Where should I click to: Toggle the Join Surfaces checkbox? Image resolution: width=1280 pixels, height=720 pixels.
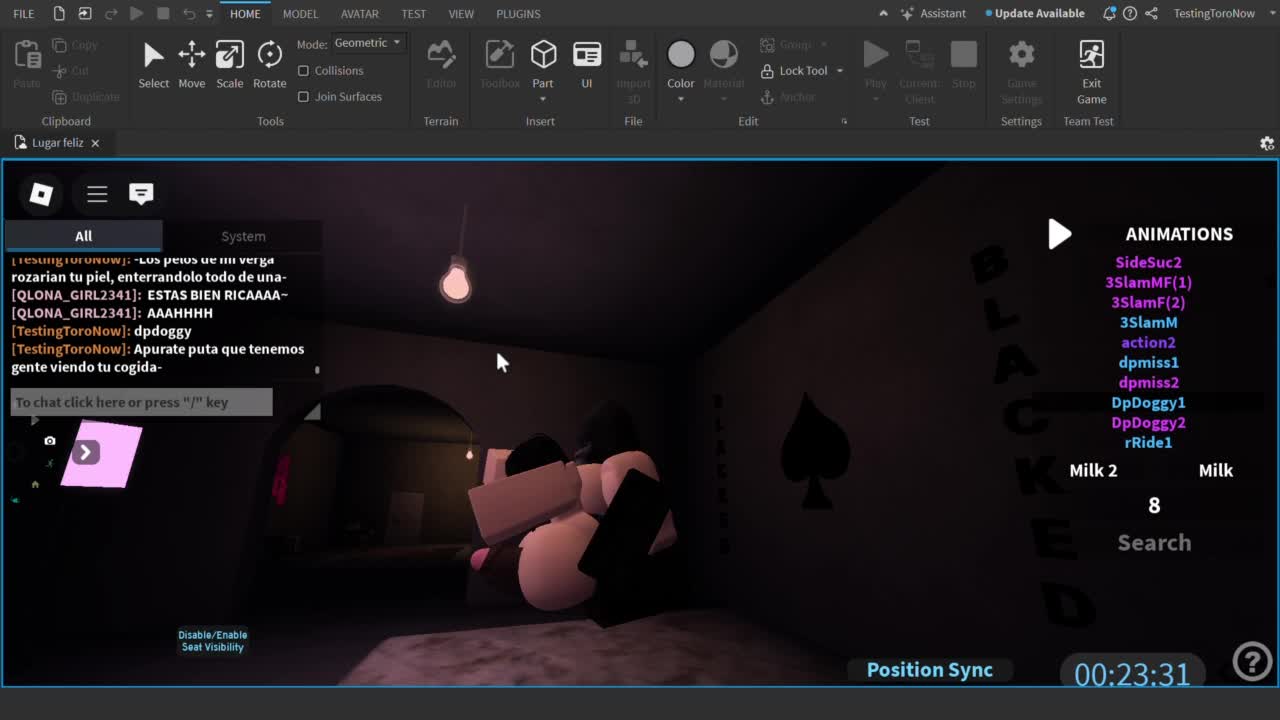coord(304,97)
